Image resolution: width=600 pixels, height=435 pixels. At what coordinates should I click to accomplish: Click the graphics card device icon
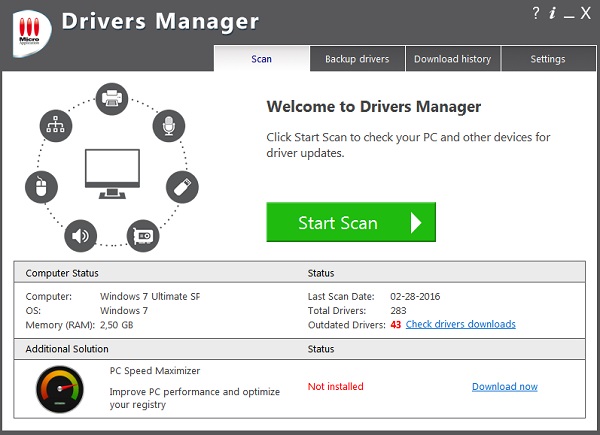point(143,236)
